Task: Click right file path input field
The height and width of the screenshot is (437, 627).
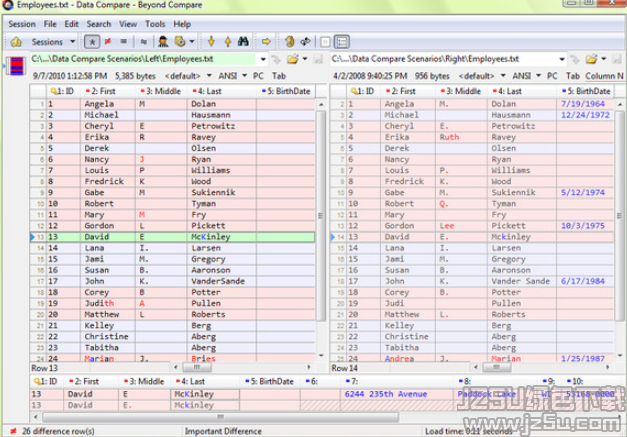Action: [443, 59]
